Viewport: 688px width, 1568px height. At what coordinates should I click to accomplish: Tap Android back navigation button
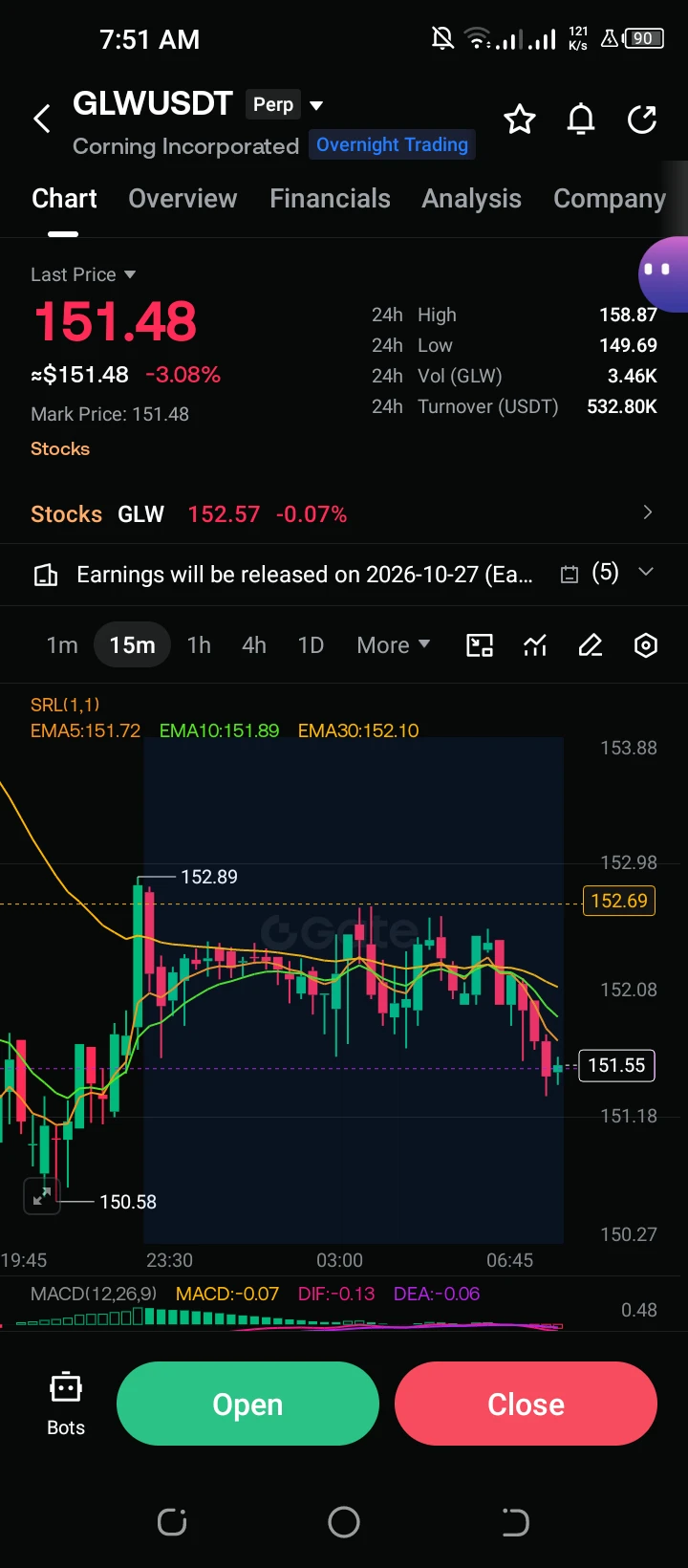click(x=515, y=1521)
